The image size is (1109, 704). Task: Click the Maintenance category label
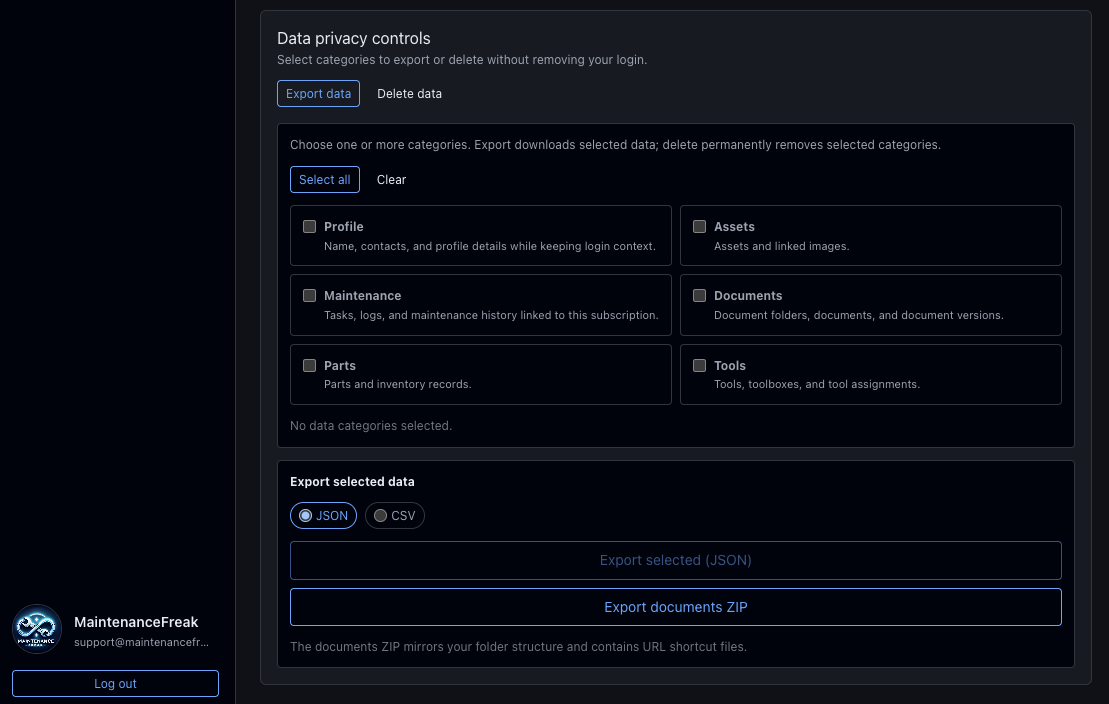[362, 296]
